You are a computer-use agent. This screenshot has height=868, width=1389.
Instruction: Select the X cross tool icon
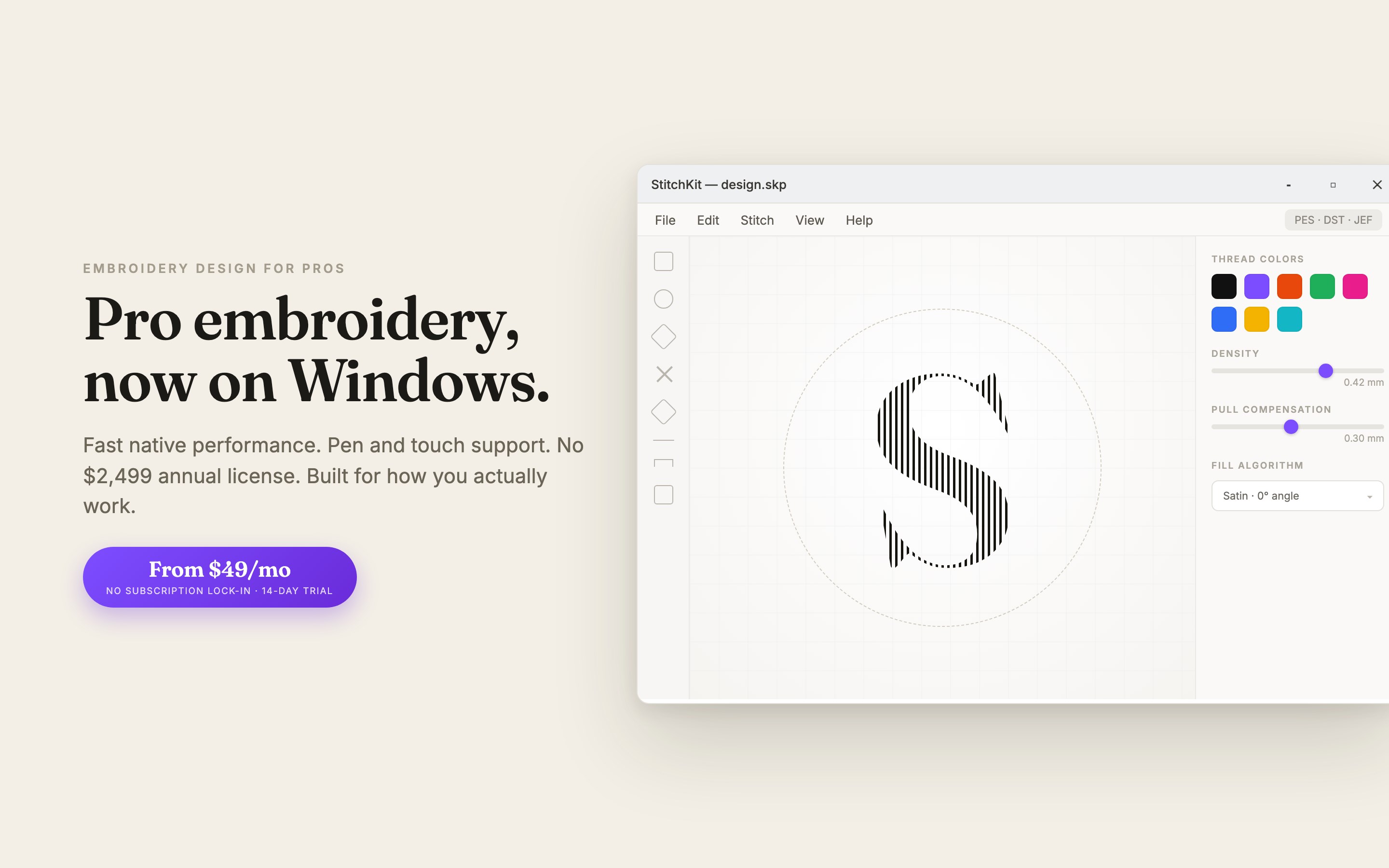tap(664, 374)
